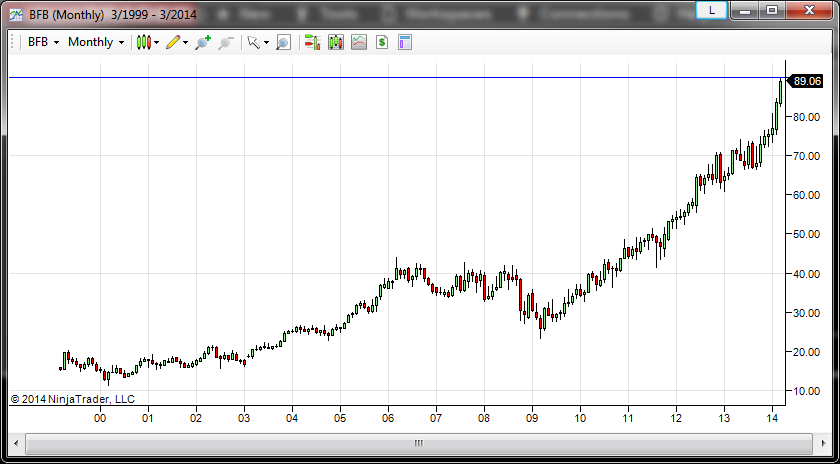Image resolution: width=840 pixels, height=464 pixels.
Task: Expand the cursor type dropdown arrow
Action: (266, 42)
